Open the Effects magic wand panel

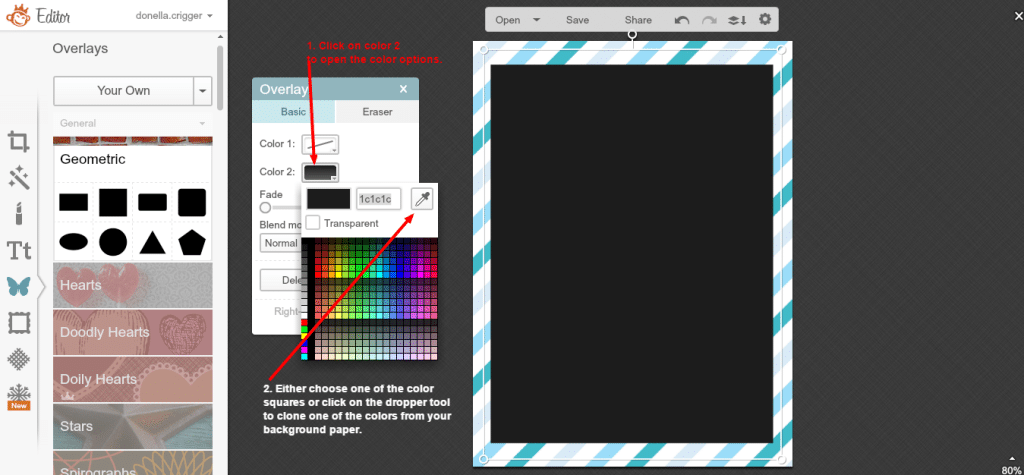point(18,178)
